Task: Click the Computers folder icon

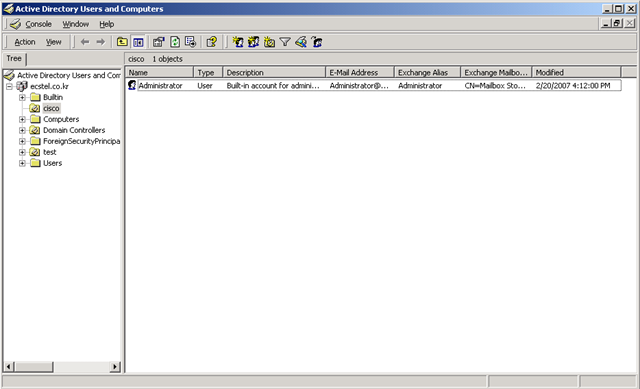Action: [36, 119]
